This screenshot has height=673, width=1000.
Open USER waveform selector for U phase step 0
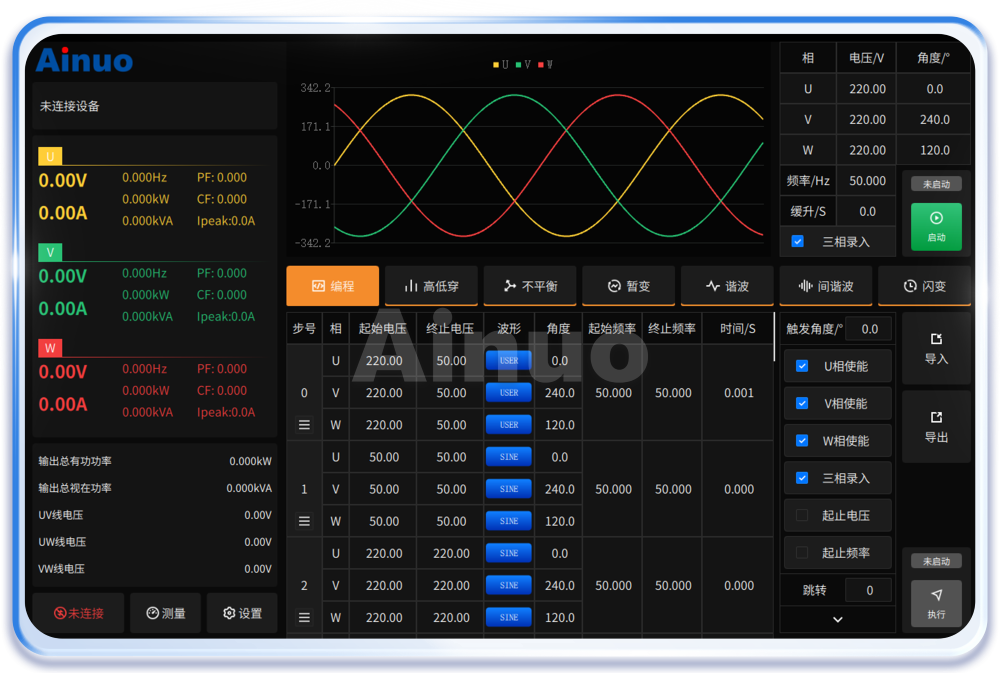pyautogui.click(x=509, y=361)
